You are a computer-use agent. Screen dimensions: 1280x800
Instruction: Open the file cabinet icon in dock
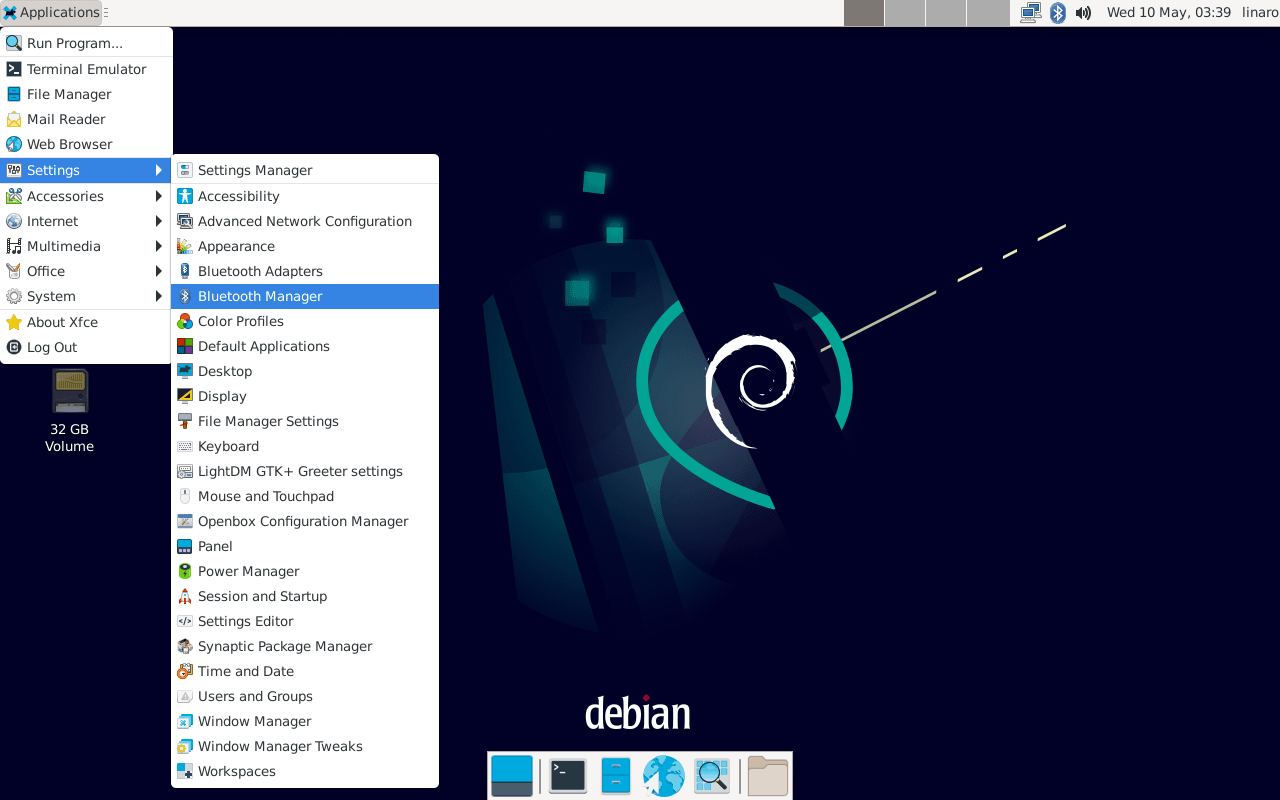click(x=615, y=776)
